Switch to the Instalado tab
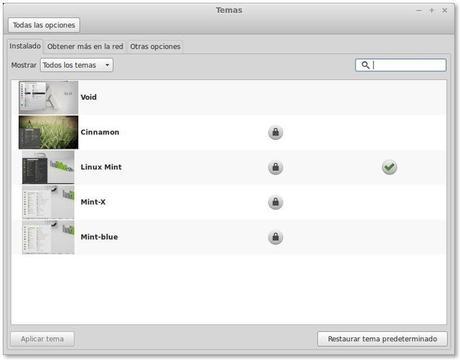Image resolution: width=460 pixels, height=360 pixels. (25, 46)
